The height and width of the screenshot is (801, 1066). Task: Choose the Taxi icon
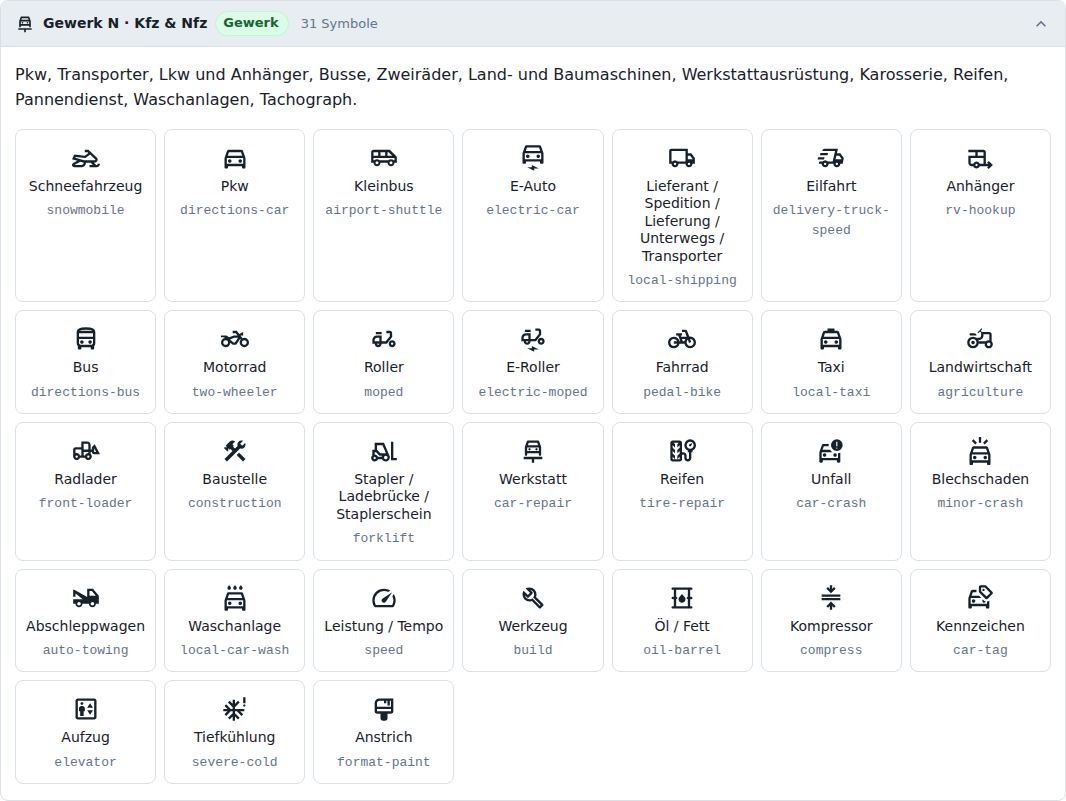[831, 338]
